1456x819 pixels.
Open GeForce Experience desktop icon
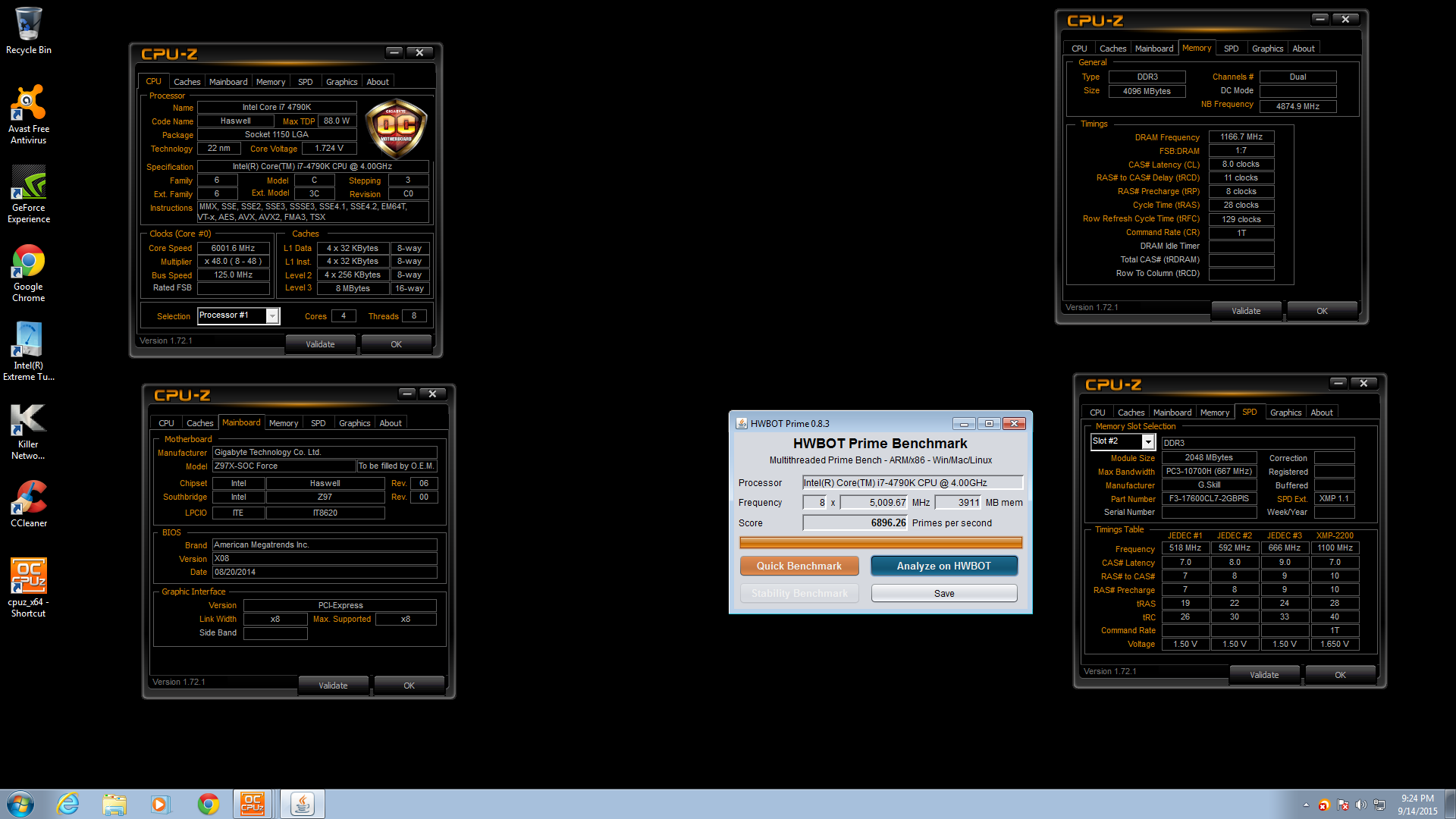coord(29,194)
